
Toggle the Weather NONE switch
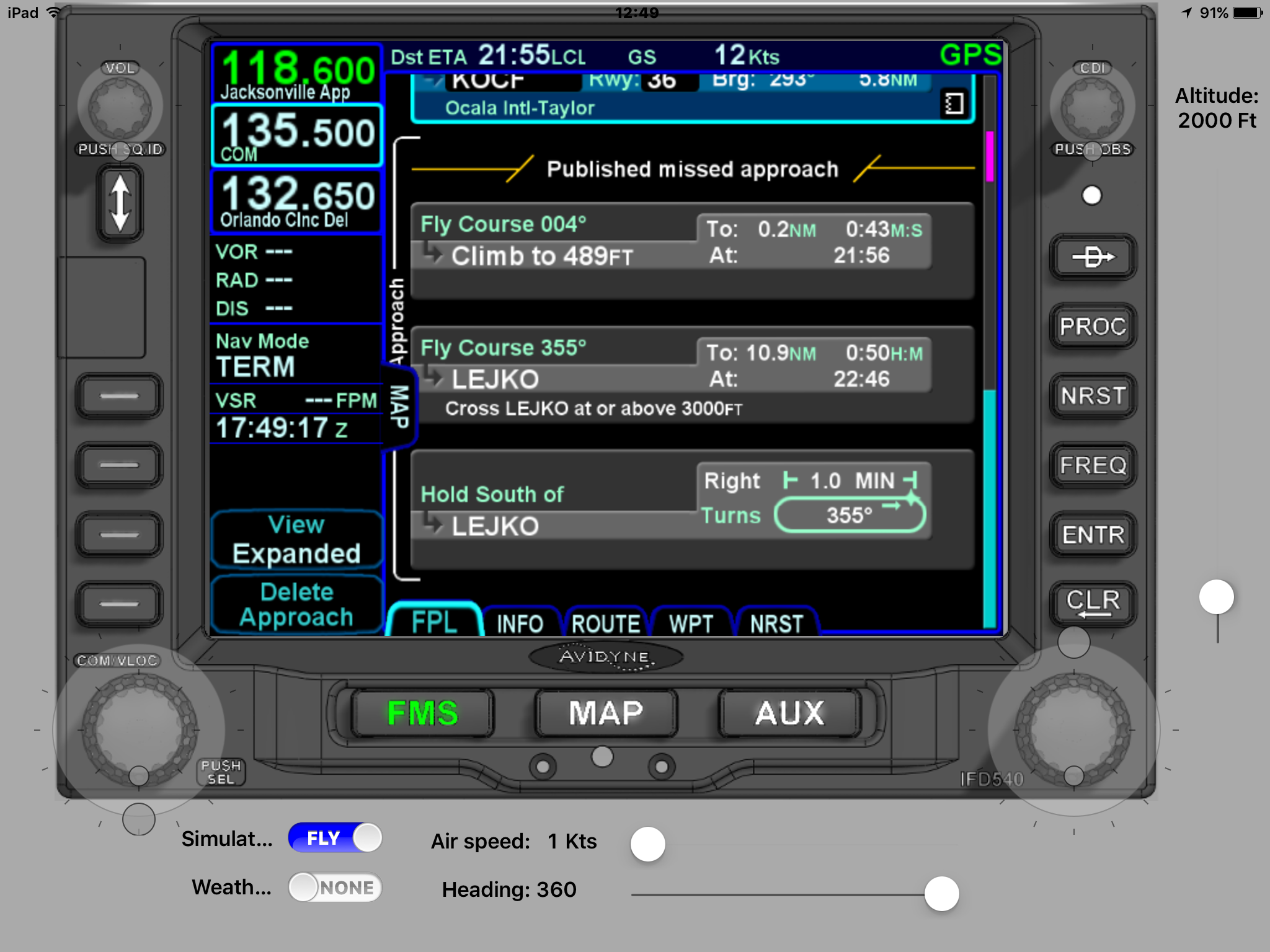click(335, 887)
